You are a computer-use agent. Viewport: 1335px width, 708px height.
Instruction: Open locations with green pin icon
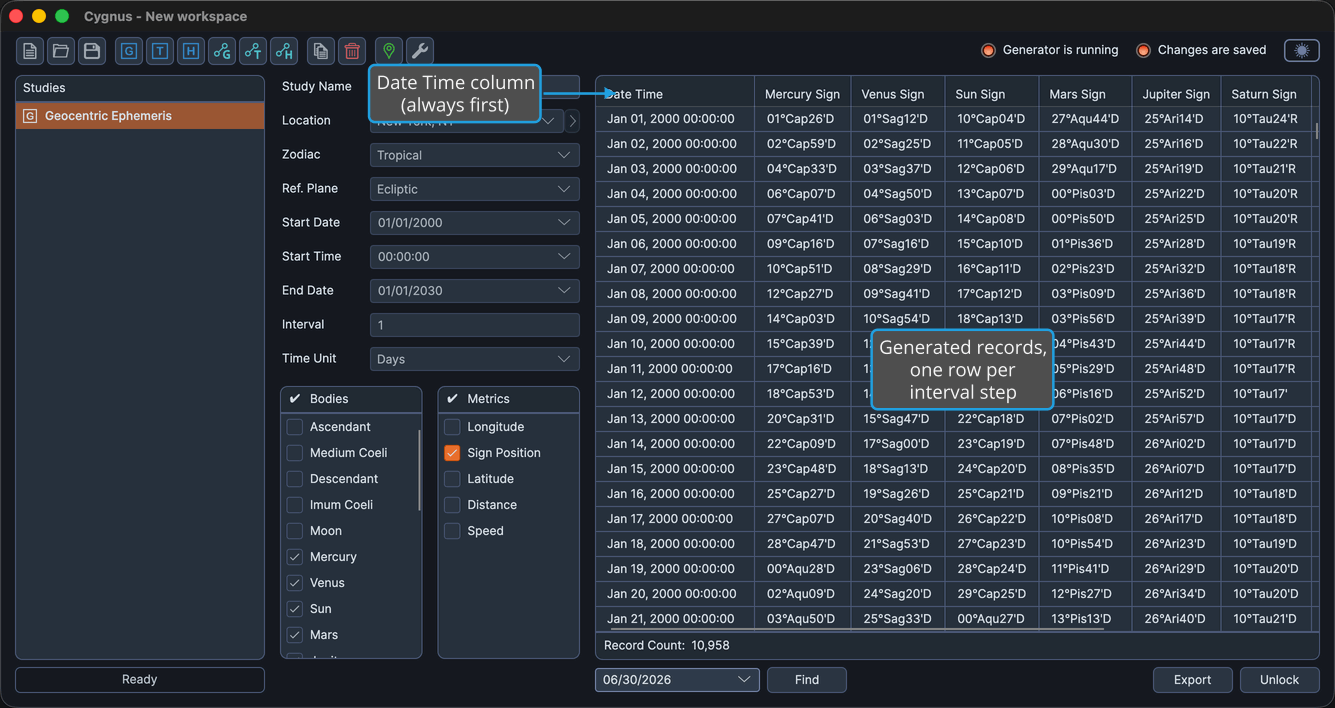tap(389, 51)
